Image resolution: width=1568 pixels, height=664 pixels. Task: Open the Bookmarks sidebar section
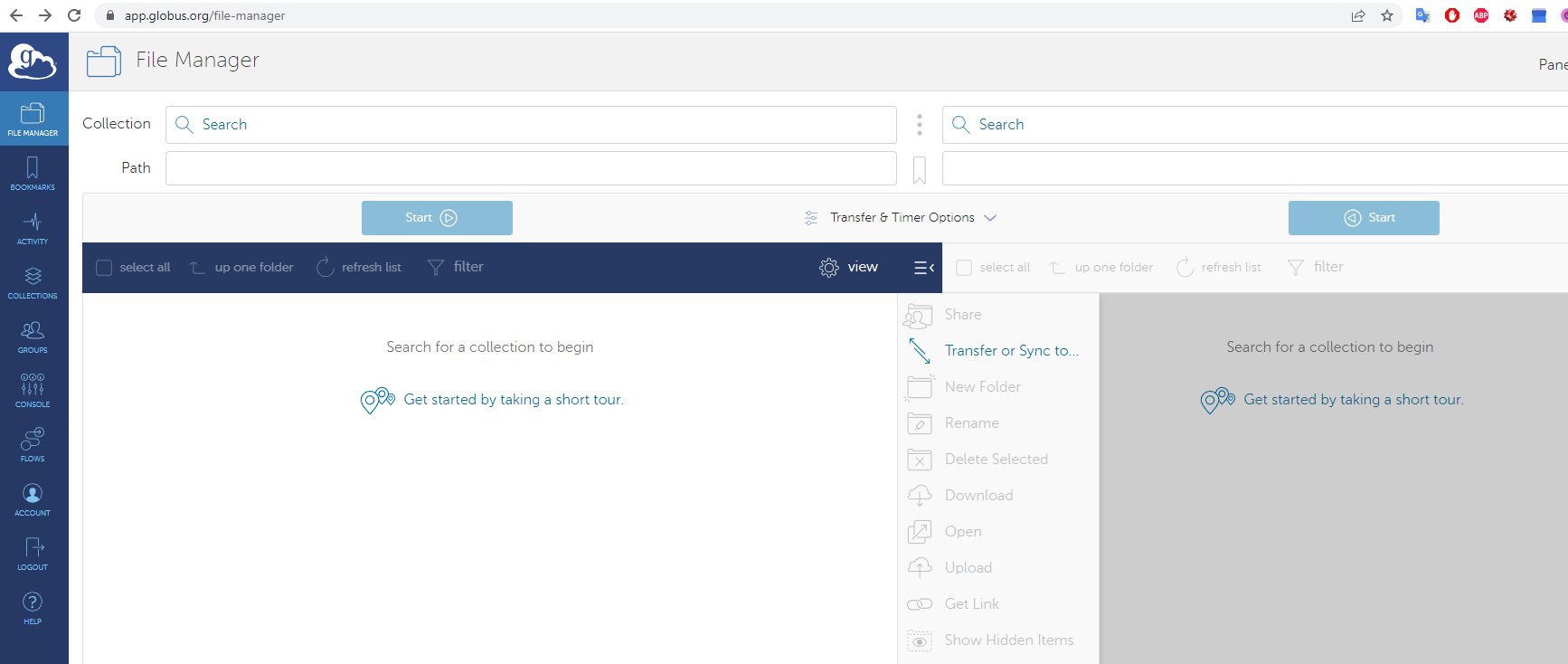click(x=33, y=173)
